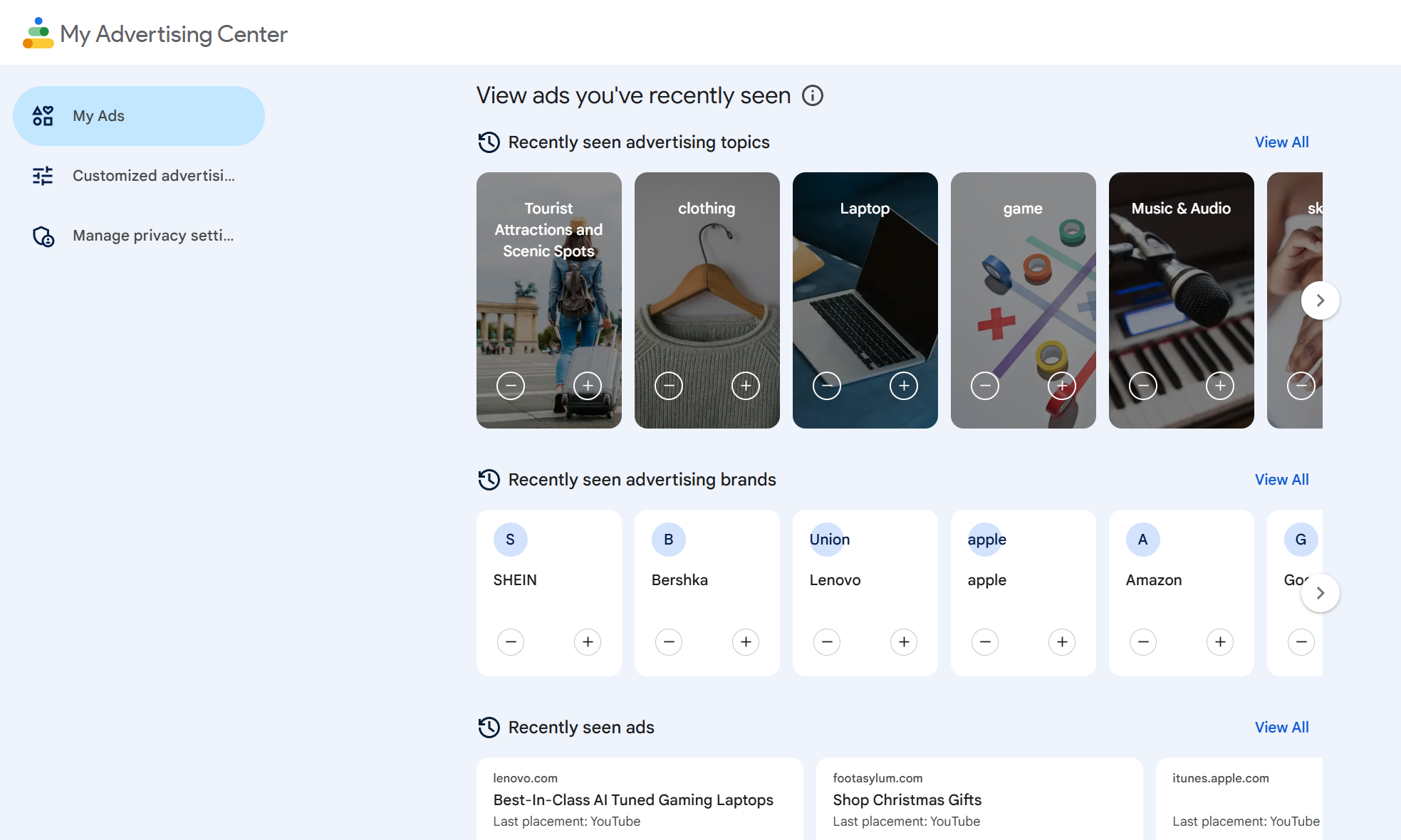Click the history icon beside Recently seen ads

point(489,728)
